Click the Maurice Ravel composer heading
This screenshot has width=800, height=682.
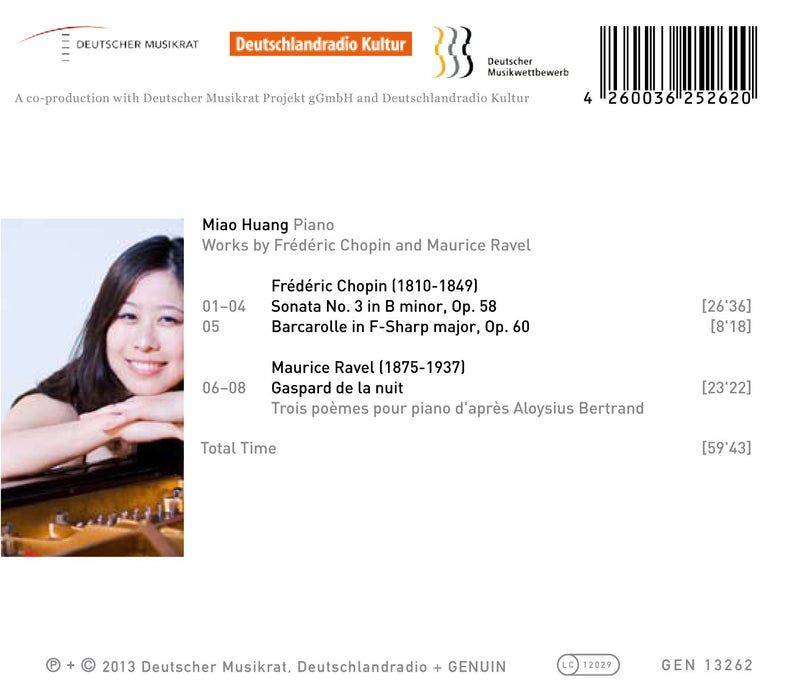(368, 367)
